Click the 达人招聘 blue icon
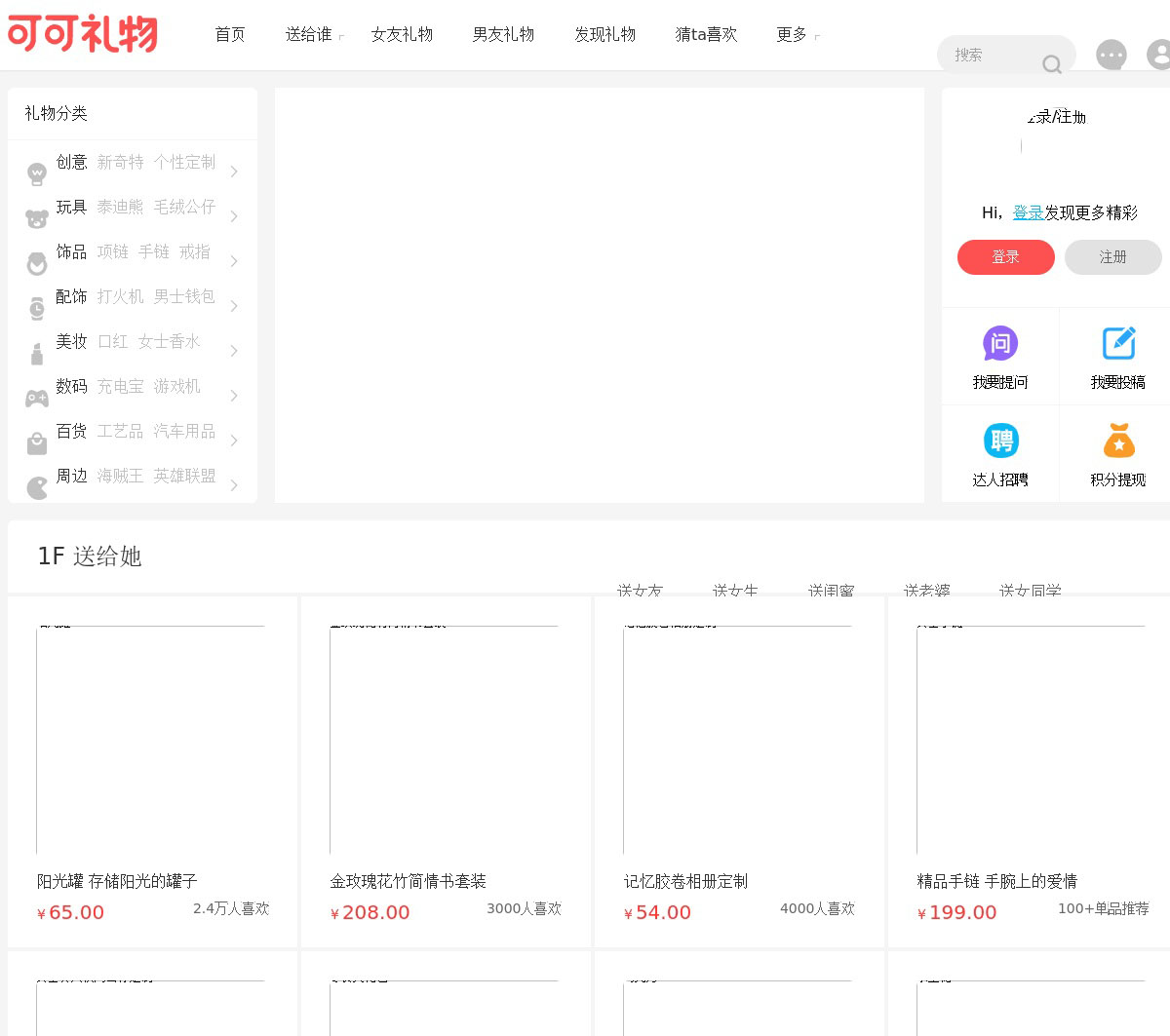 (x=999, y=441)
